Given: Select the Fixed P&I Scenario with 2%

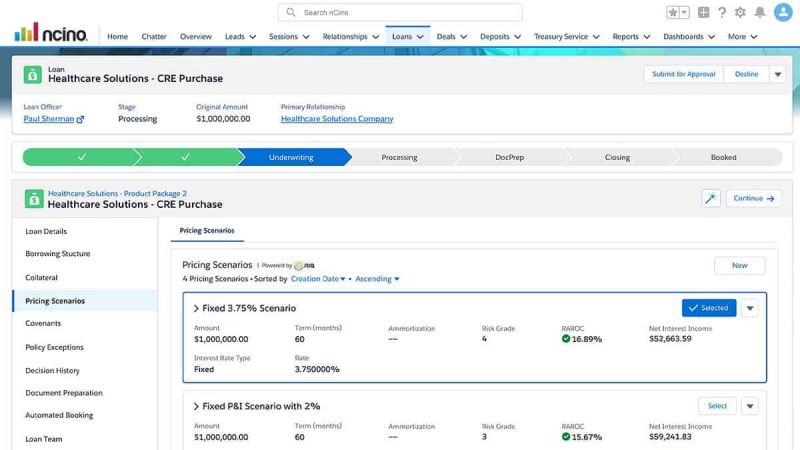Looking at the screenshot, I should click(717, 406).
